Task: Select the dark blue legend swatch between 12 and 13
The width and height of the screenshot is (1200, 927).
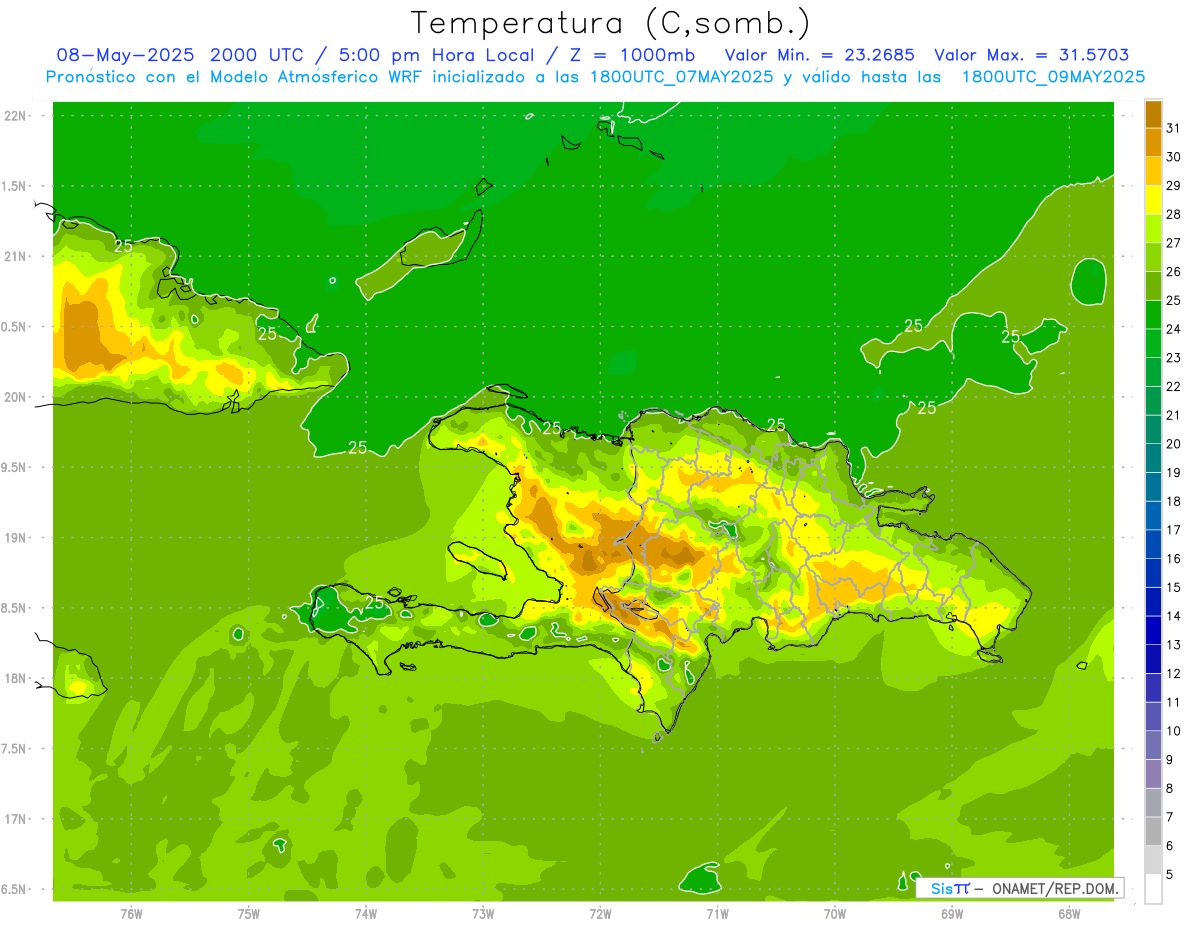Action: (1153, 659)
